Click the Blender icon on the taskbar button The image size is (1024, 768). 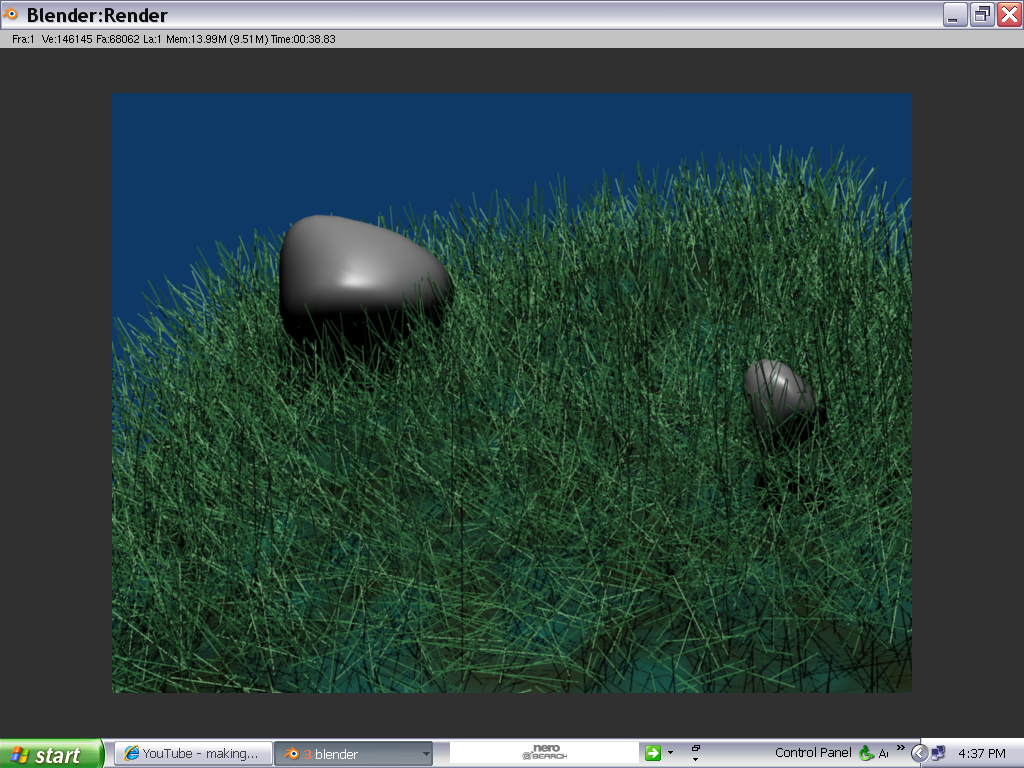tap(293, 754)
